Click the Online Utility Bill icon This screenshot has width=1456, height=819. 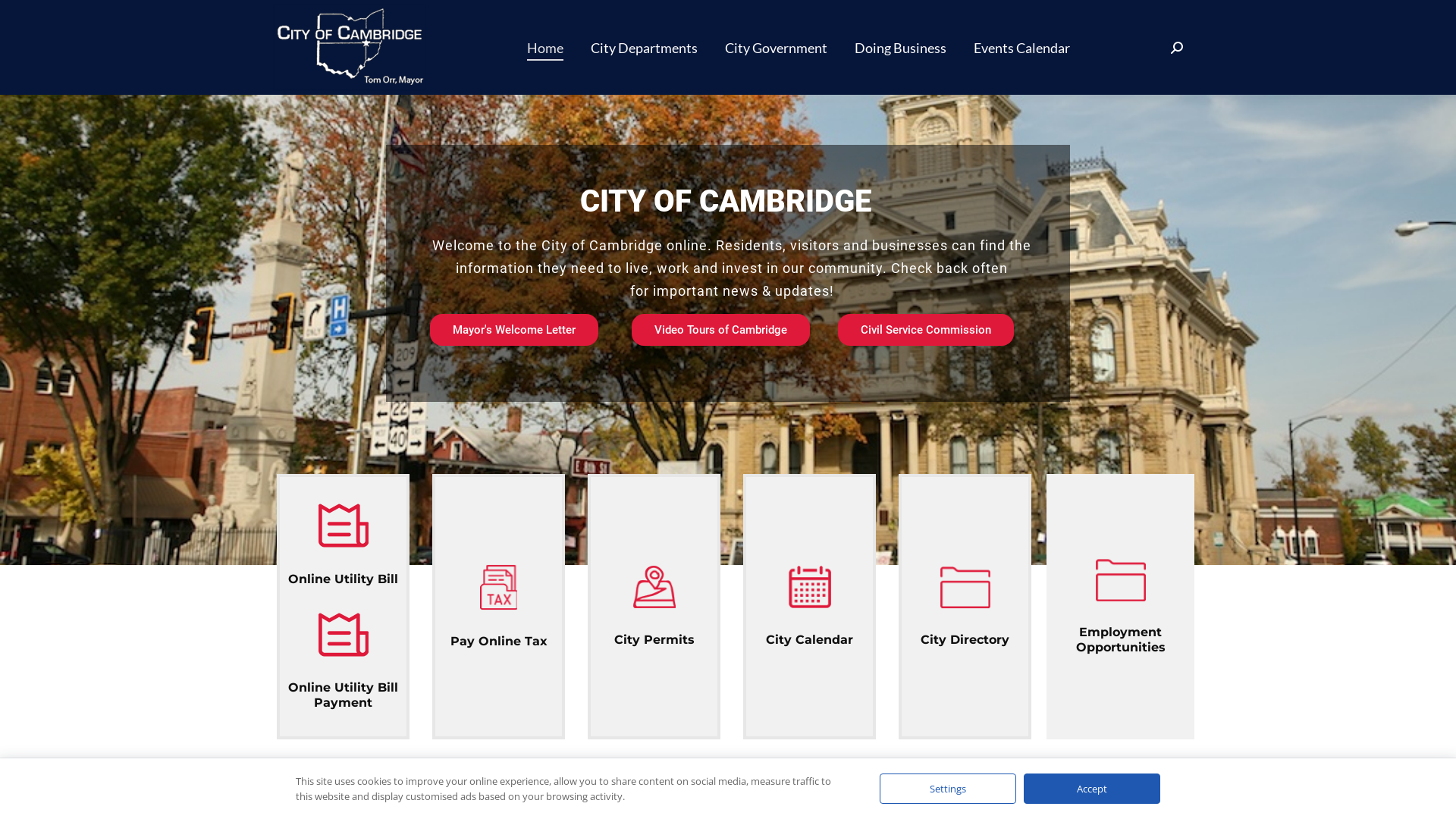tap(343, 525)
